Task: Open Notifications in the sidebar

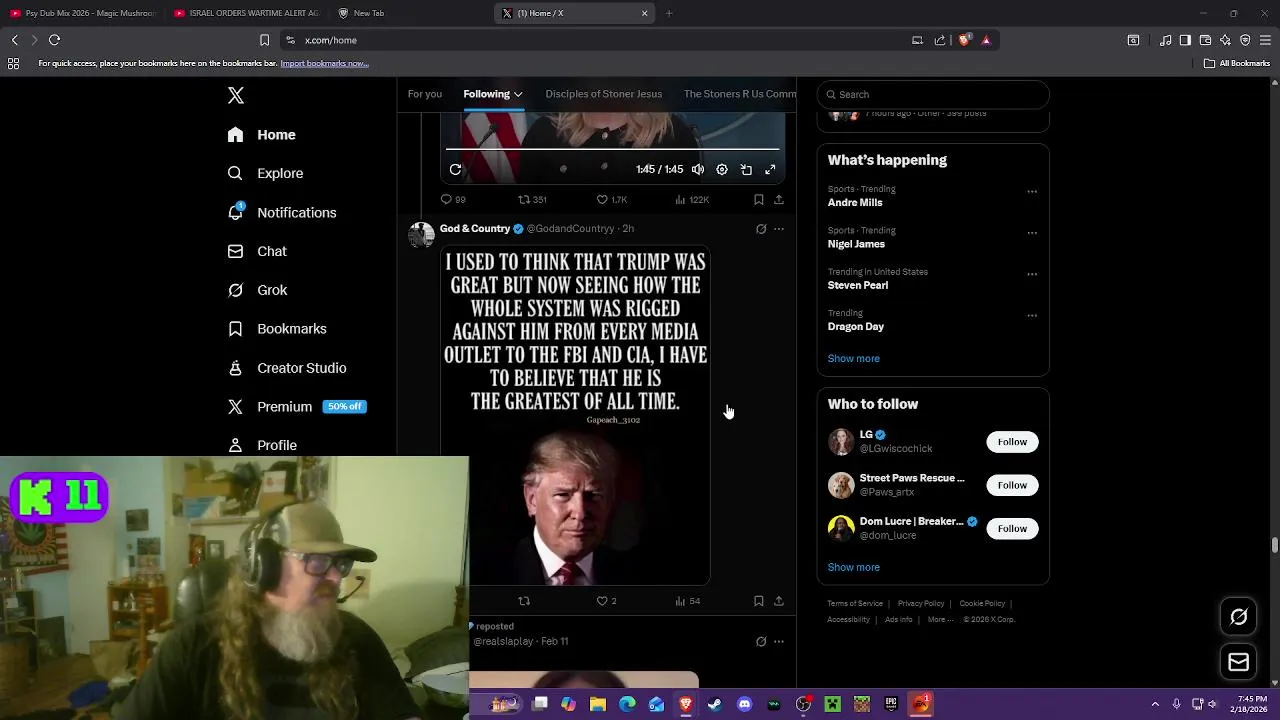Action: [x=282, y=213]
